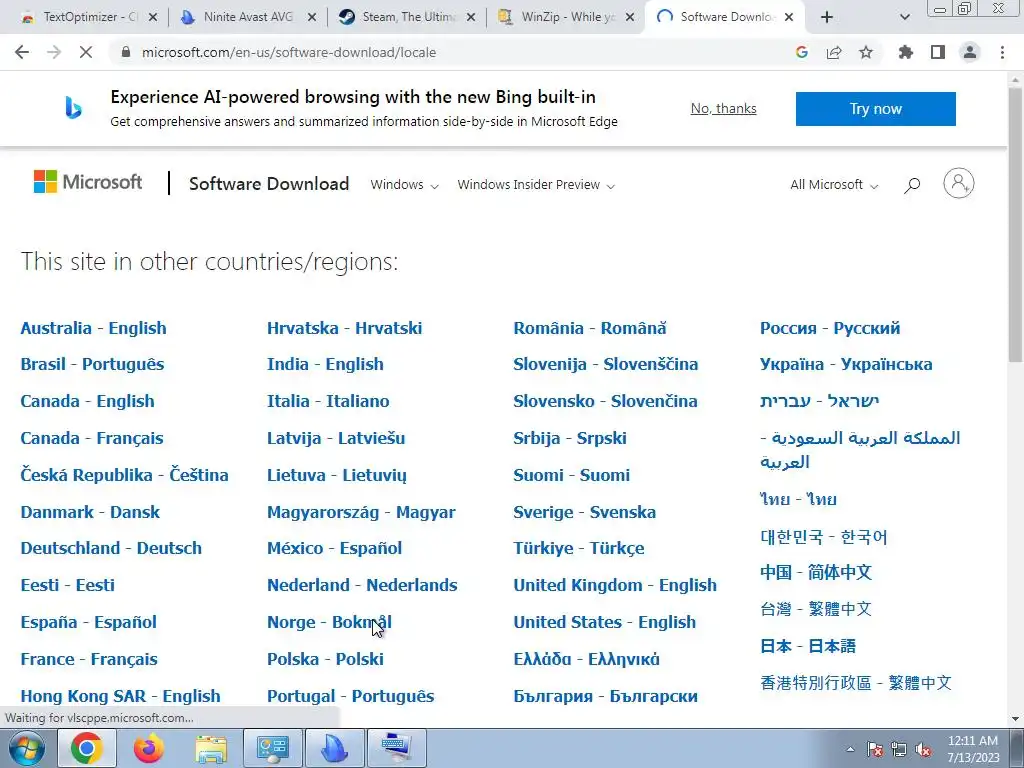Open the tab search chevron
Viewport: 1024px width, 768px height.
[904, 17]
